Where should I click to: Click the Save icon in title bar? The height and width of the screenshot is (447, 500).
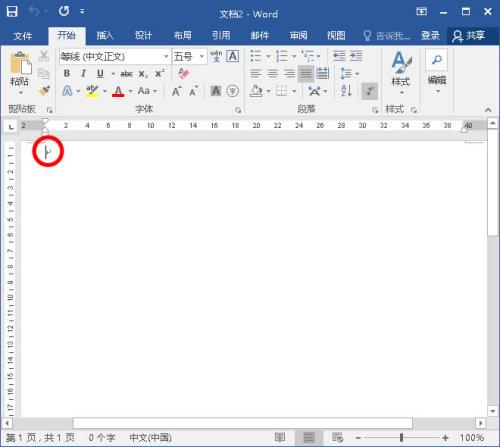12,11
